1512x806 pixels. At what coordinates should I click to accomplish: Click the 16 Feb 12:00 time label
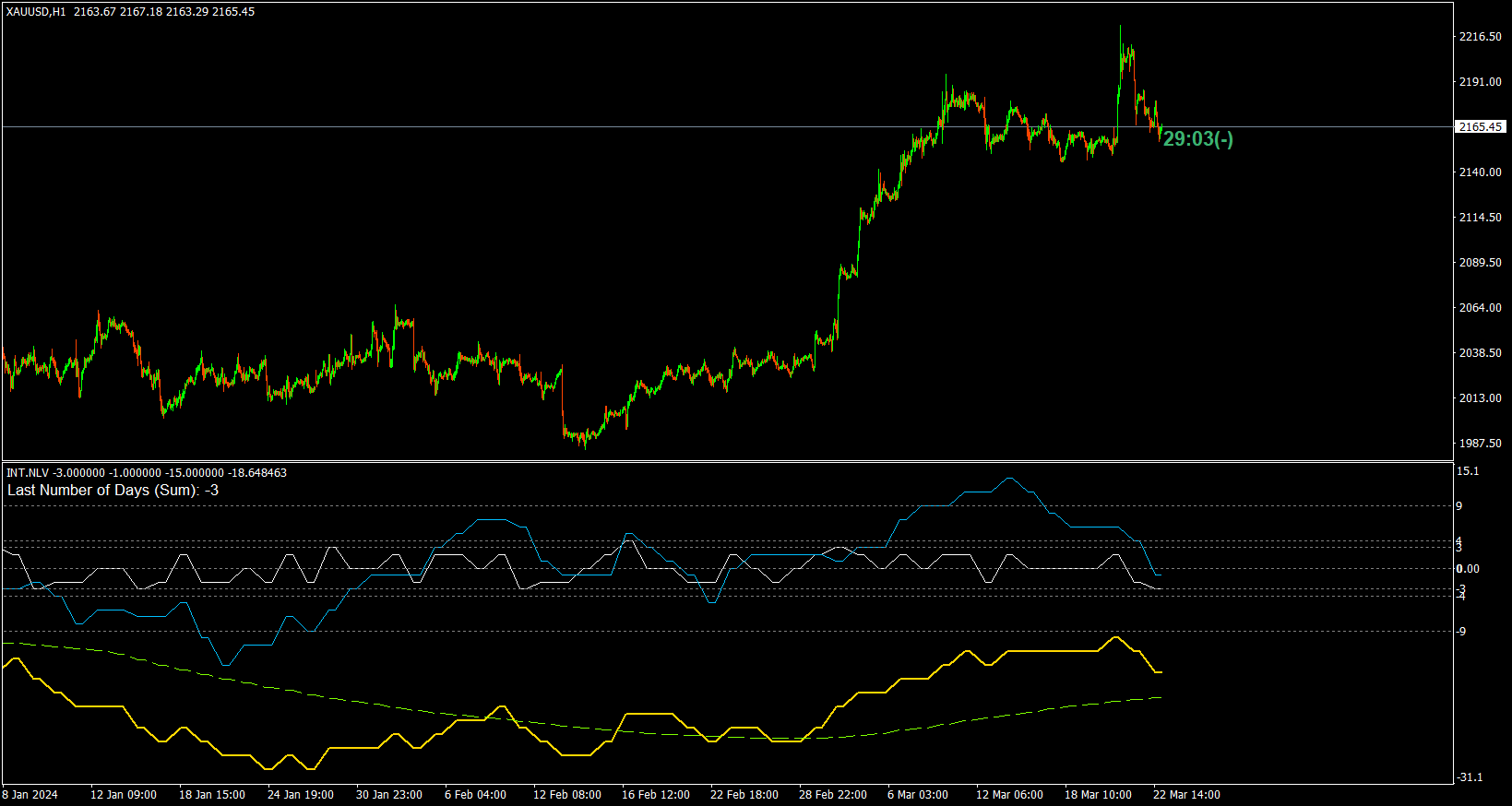656,795
